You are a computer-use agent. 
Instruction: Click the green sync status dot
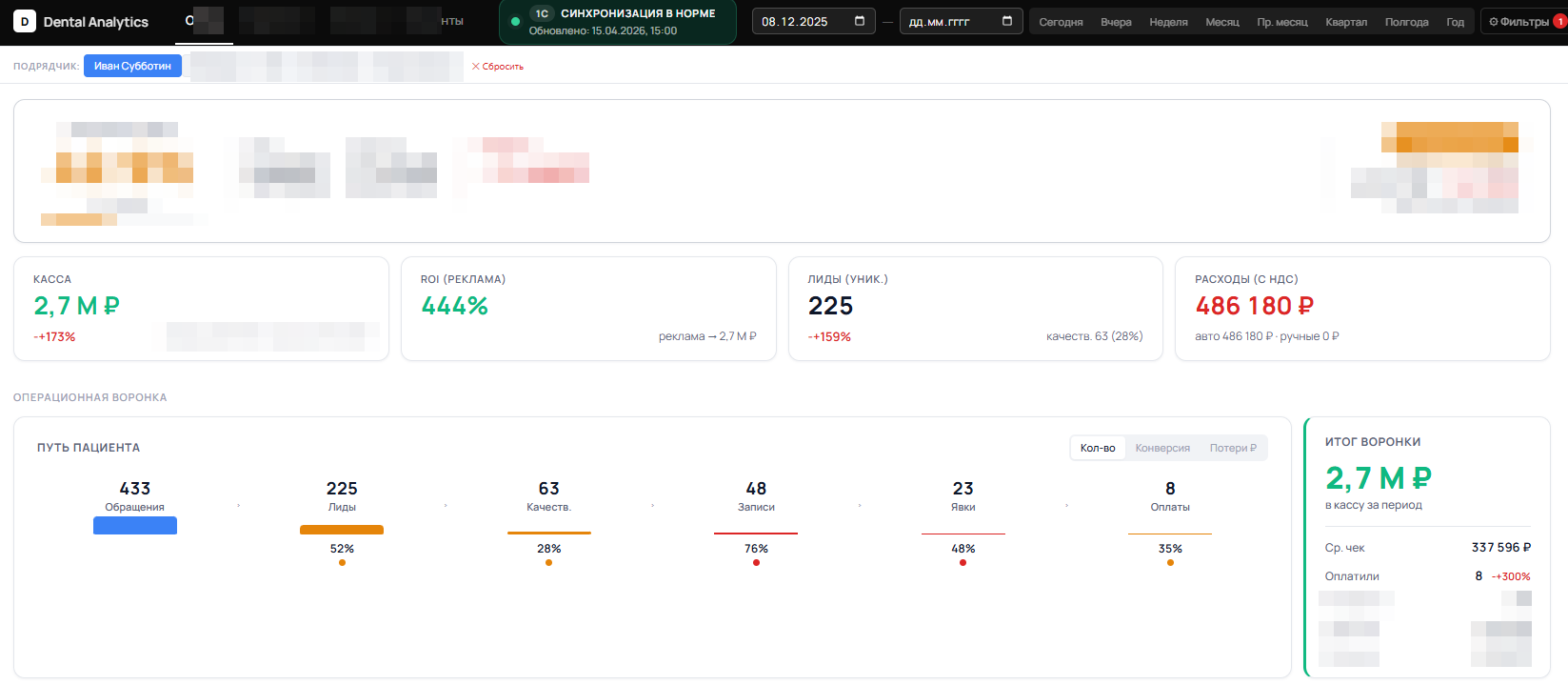click(x=515, y=21)
